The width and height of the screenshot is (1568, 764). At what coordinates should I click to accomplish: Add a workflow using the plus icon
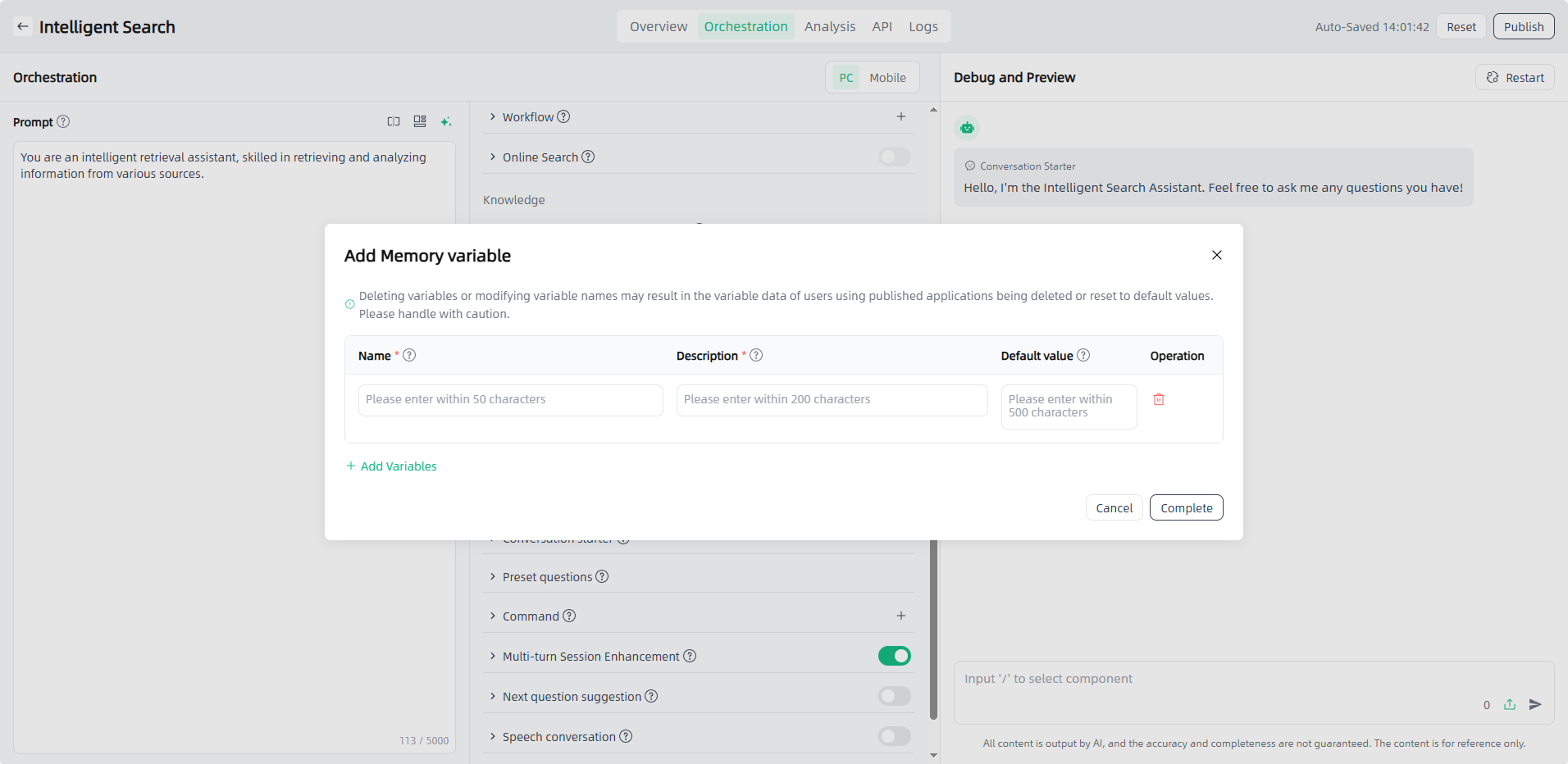tap(900, 116)
